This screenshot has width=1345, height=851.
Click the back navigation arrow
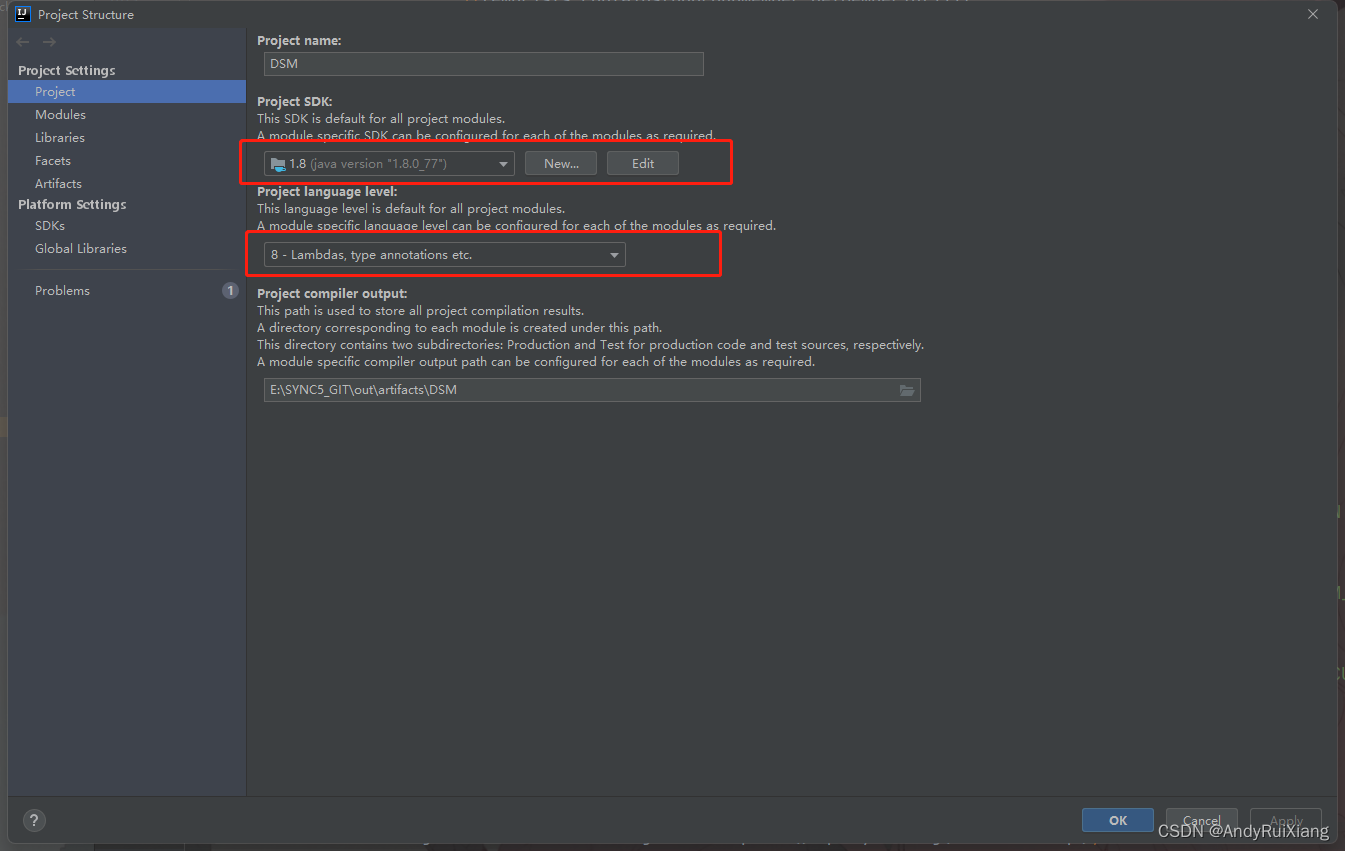point(23,42)
